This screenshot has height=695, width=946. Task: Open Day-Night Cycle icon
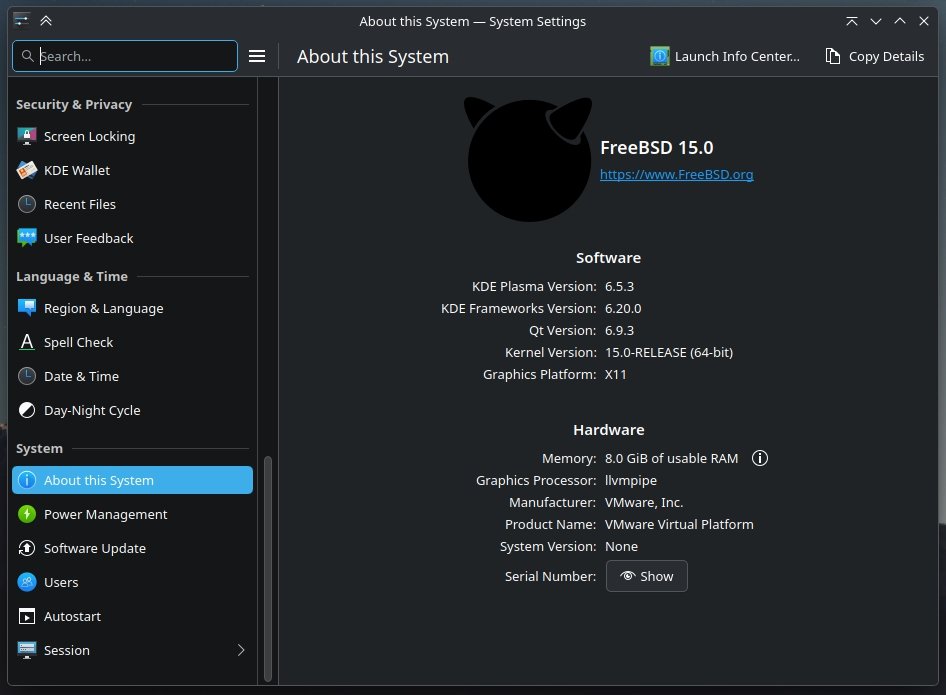[27, 410]
